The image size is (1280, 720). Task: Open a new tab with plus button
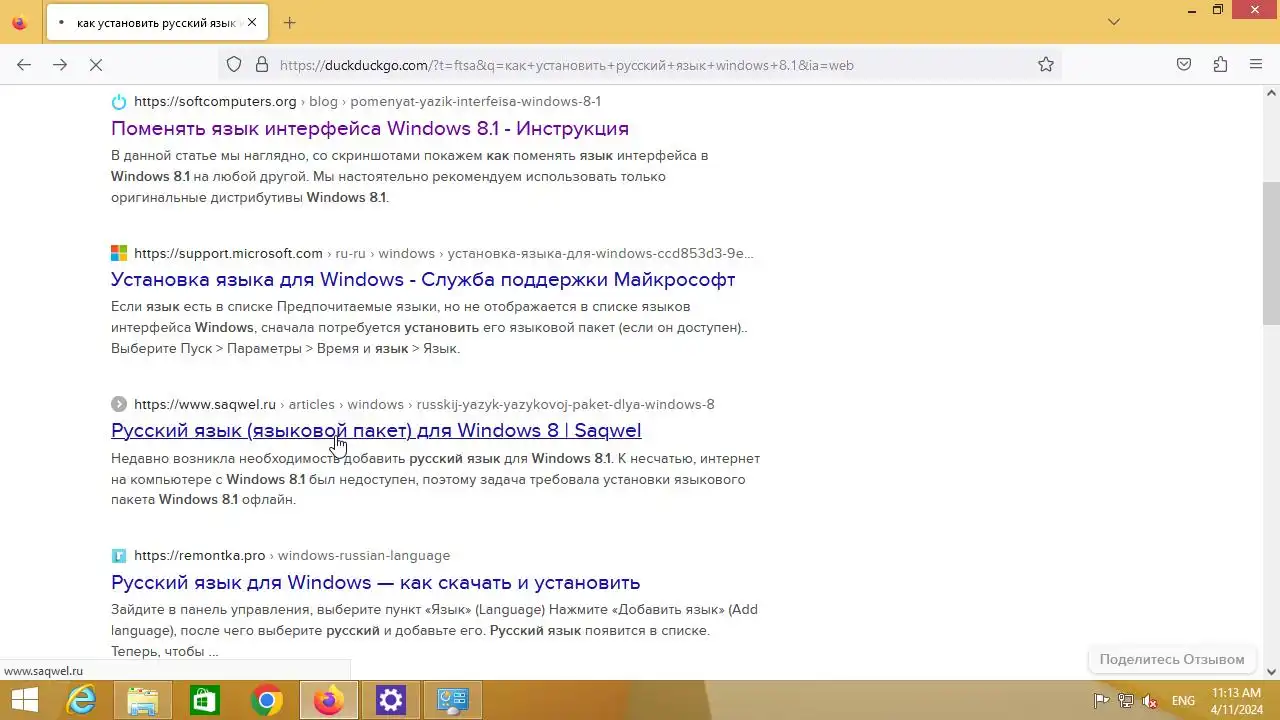289,22
